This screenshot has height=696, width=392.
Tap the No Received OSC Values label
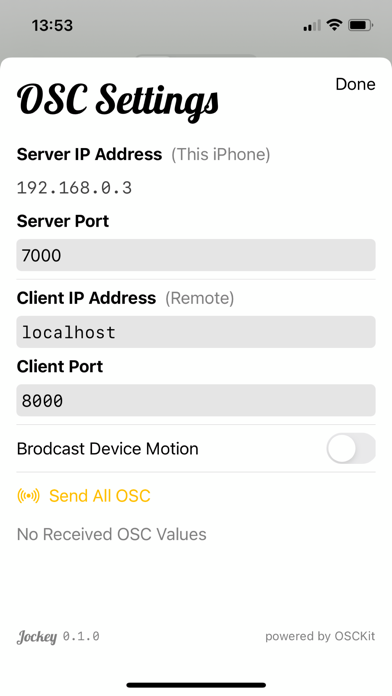pos(111,534)
